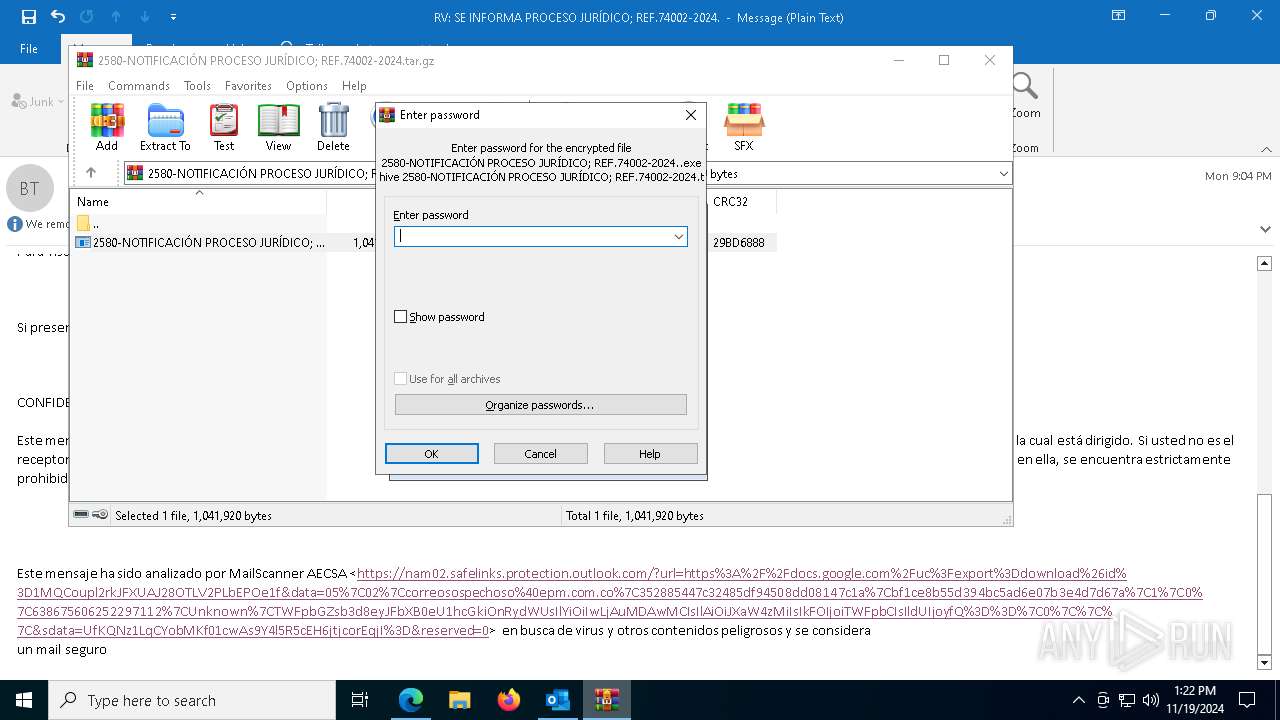This screenshot has width=1280, height=720.
Task: Open the Commands menu
Action: (139, 86)
